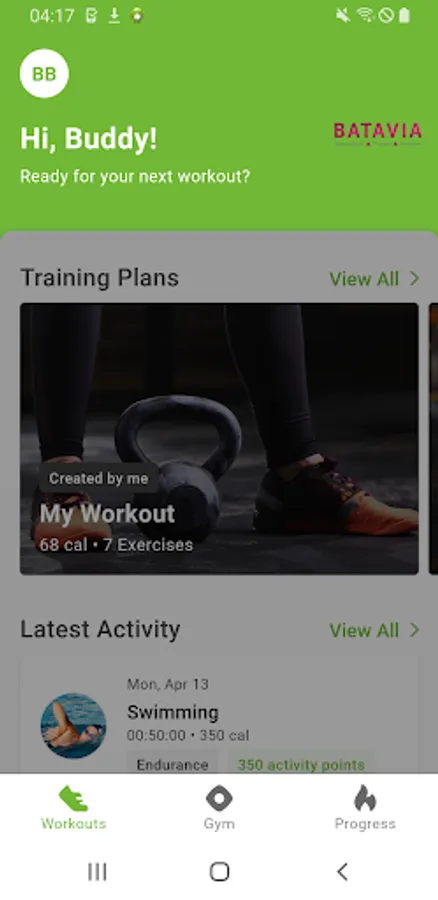Expand Training Plans with the chevron arrow
The width and height of the screenshot is (438, 900).
pos(414,279)
